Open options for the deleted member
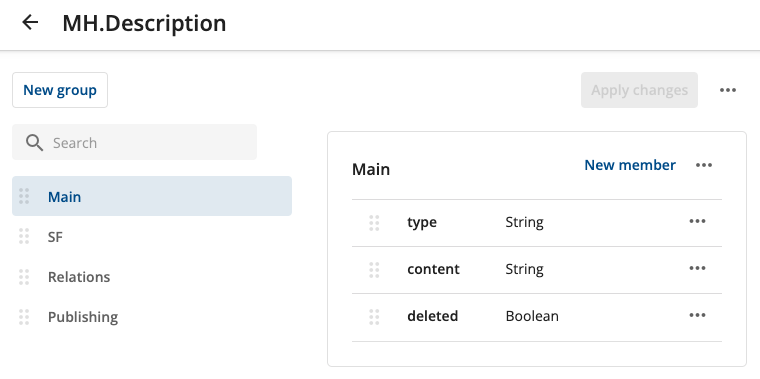760x379 pixels. (x=697, y=315)
